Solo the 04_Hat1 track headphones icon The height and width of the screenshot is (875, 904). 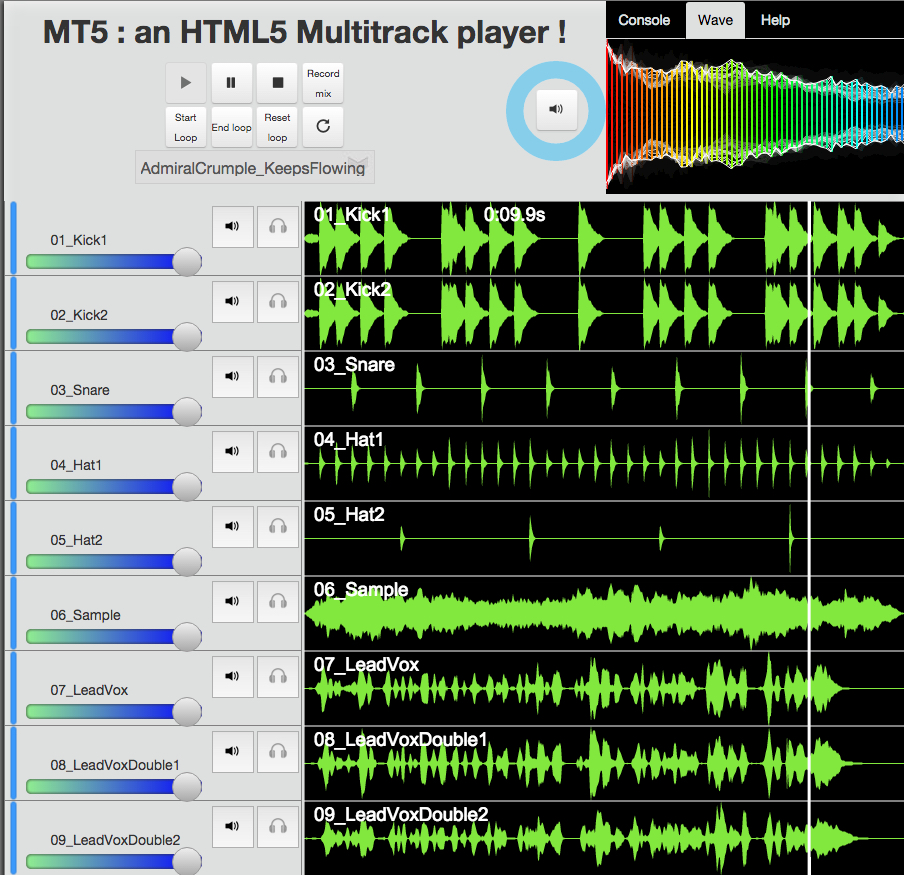[277, 451]
